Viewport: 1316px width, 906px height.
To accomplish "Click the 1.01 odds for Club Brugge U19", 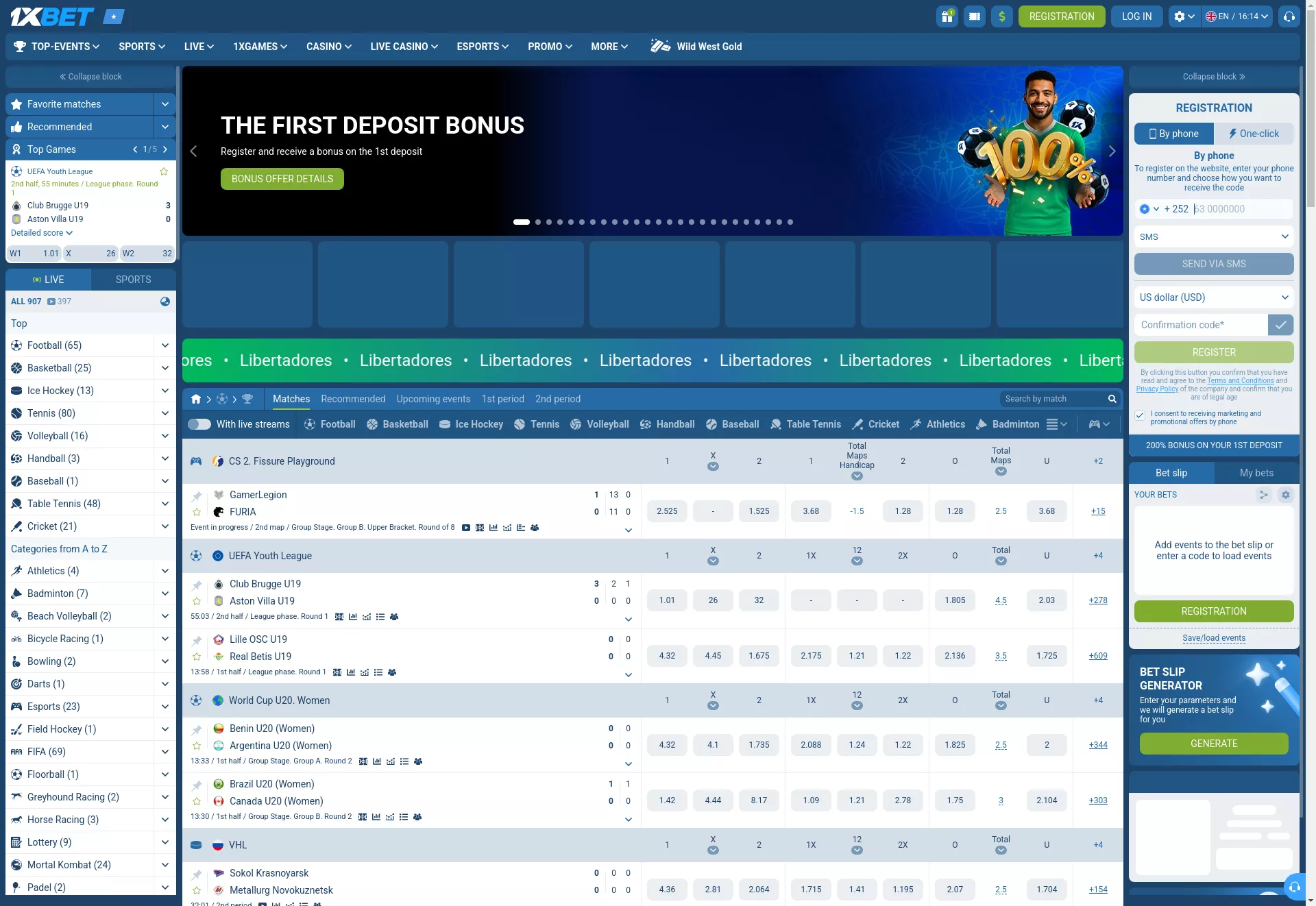I will point(667,600).
